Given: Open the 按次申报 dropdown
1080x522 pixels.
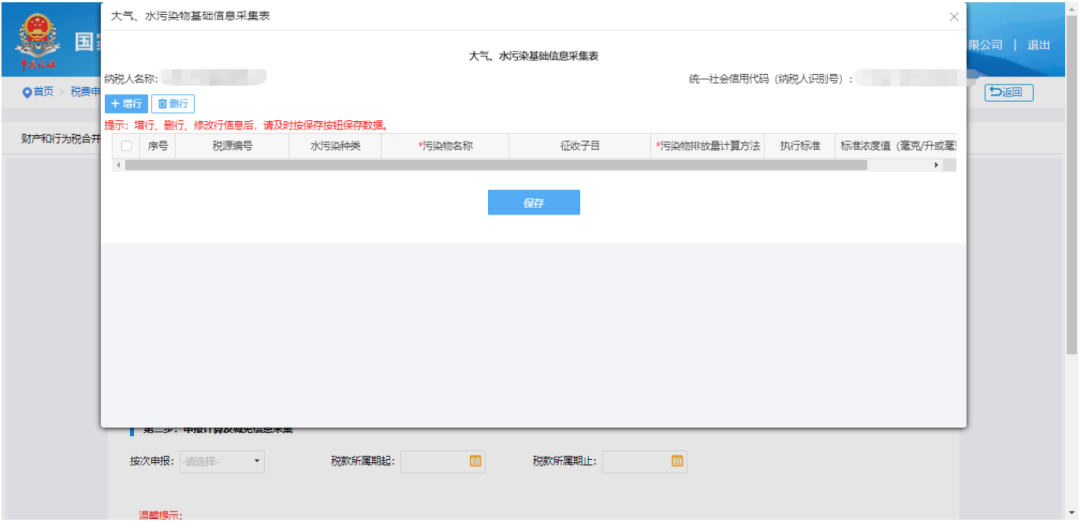Looking at the screenshot, I should coord(222,461).
